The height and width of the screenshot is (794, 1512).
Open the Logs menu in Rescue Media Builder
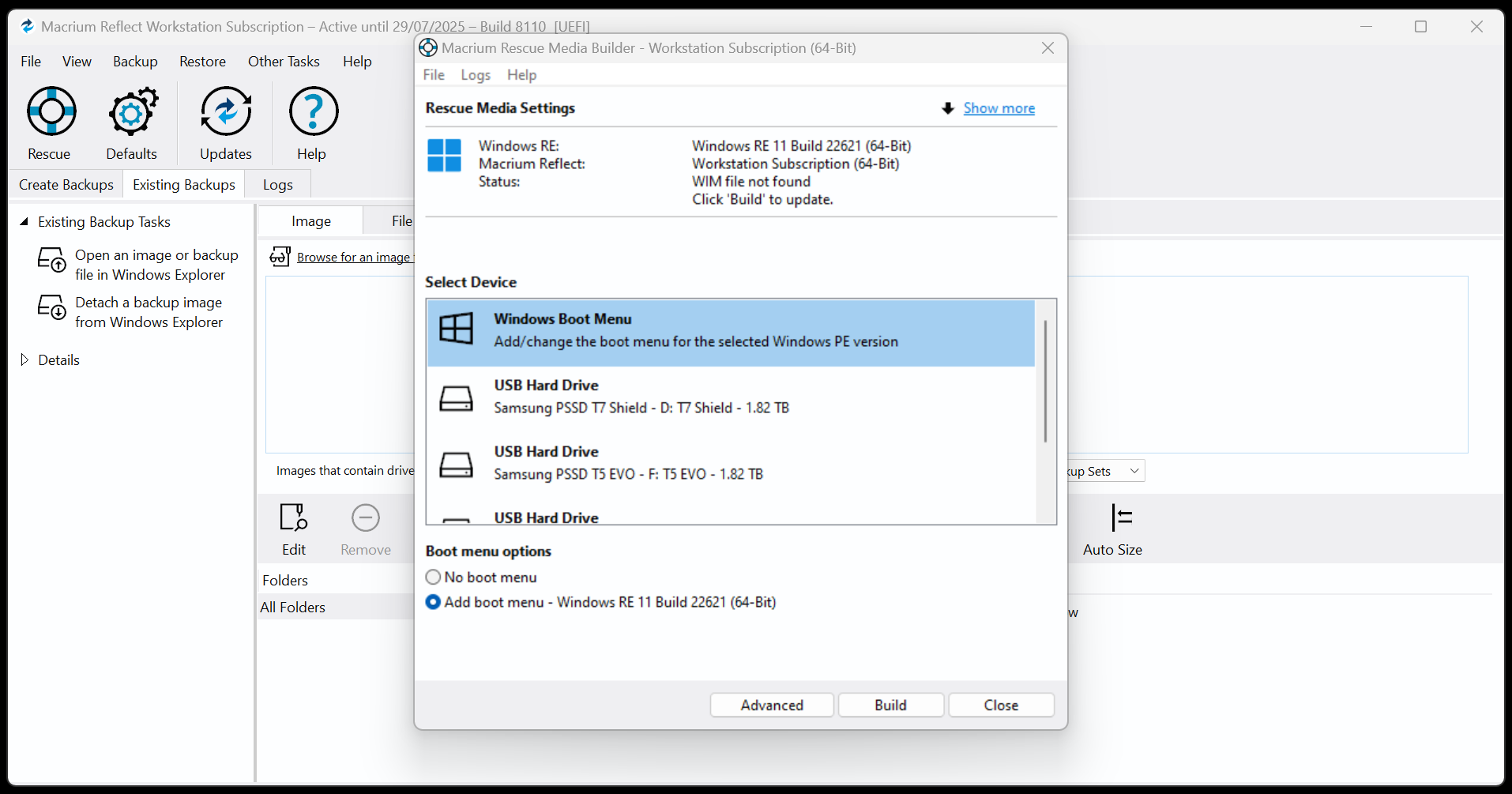tap(476, 75)
